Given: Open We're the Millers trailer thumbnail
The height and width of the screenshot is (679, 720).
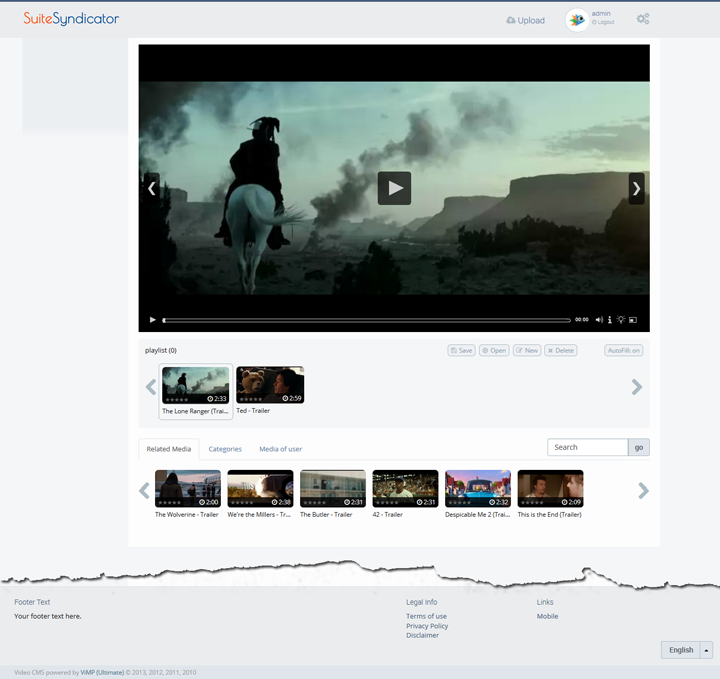Looking at the screenshot, I should pyautogui.click(x=260, y=488).
